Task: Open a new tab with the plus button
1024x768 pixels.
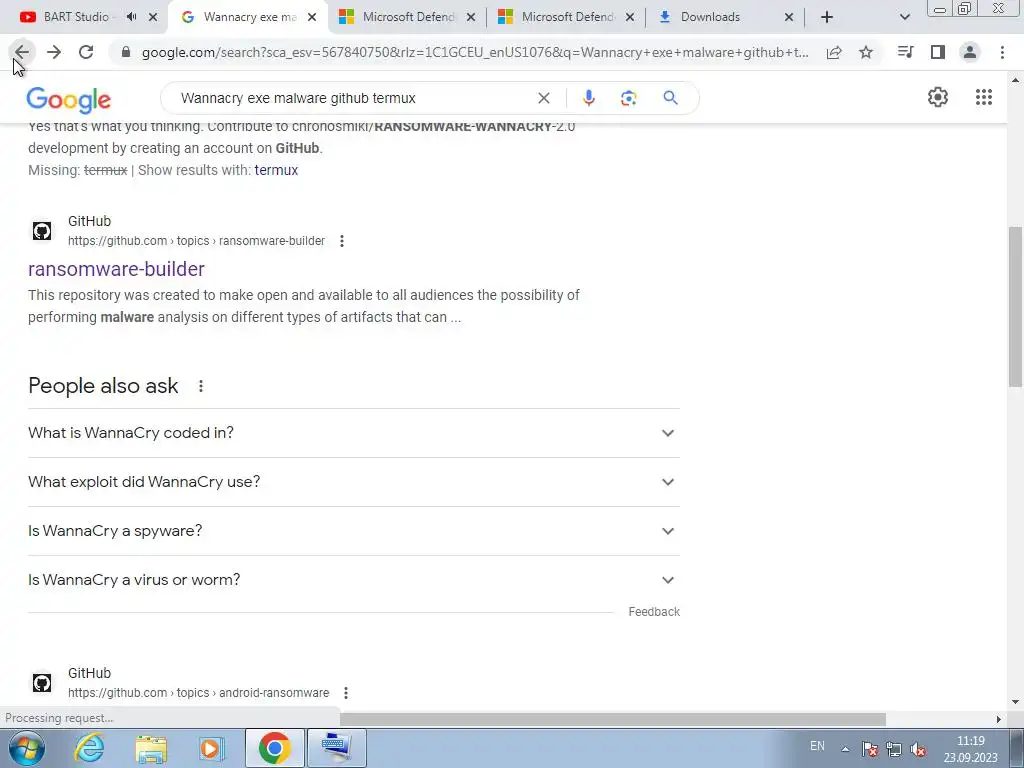Action: [x=827, y=17]
